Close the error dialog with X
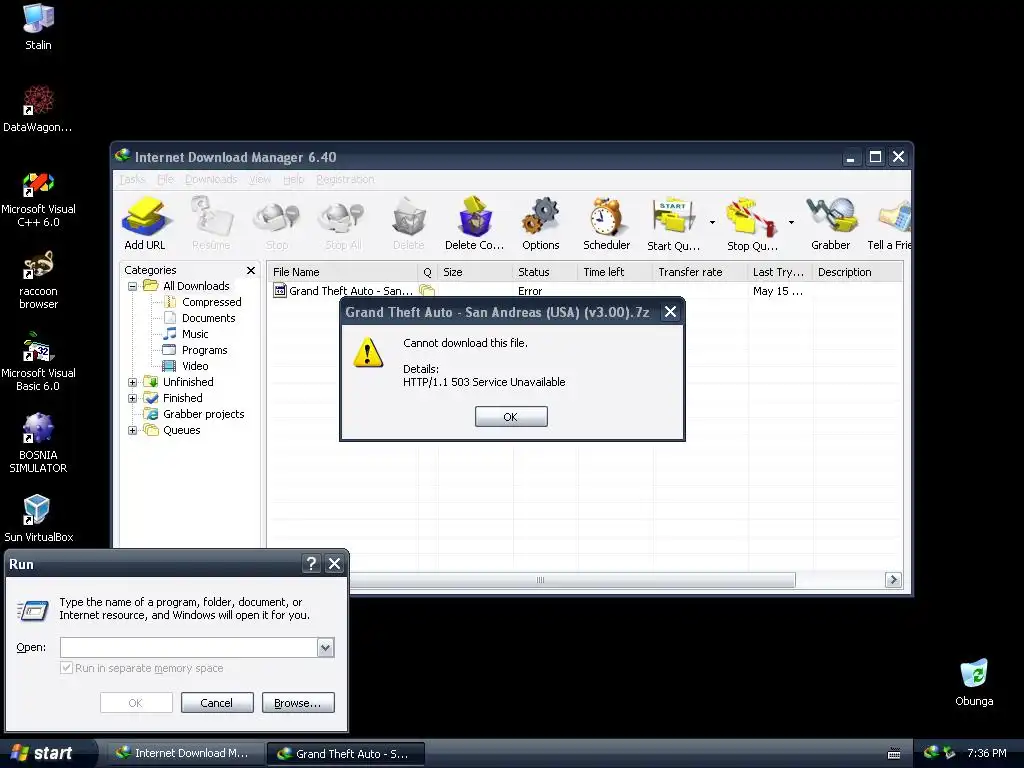 coord(670,312)
